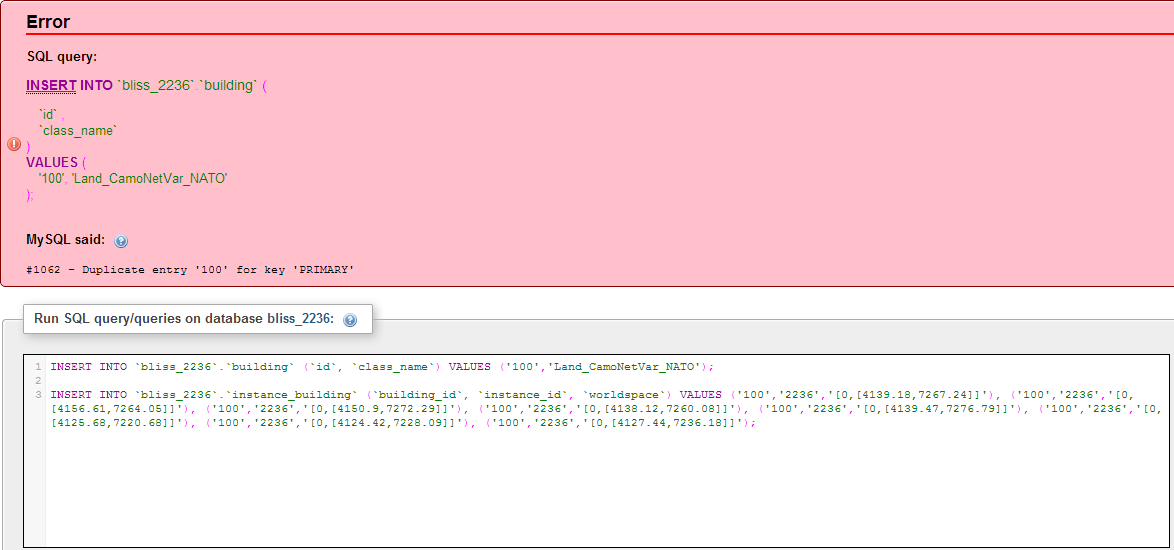Click line number 3 in the editor gutter

pos(37,394)
